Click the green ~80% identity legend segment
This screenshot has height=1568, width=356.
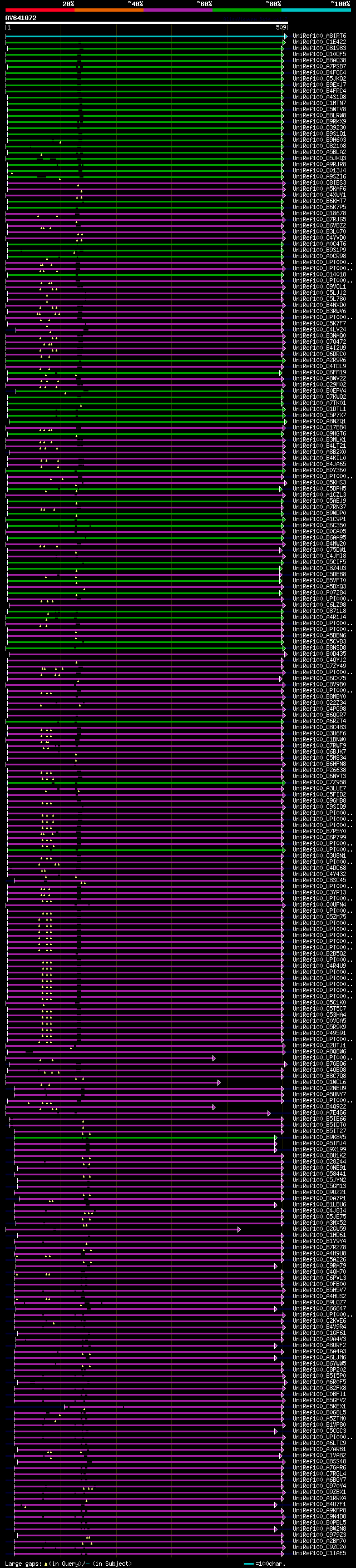(x=246, y=10)
